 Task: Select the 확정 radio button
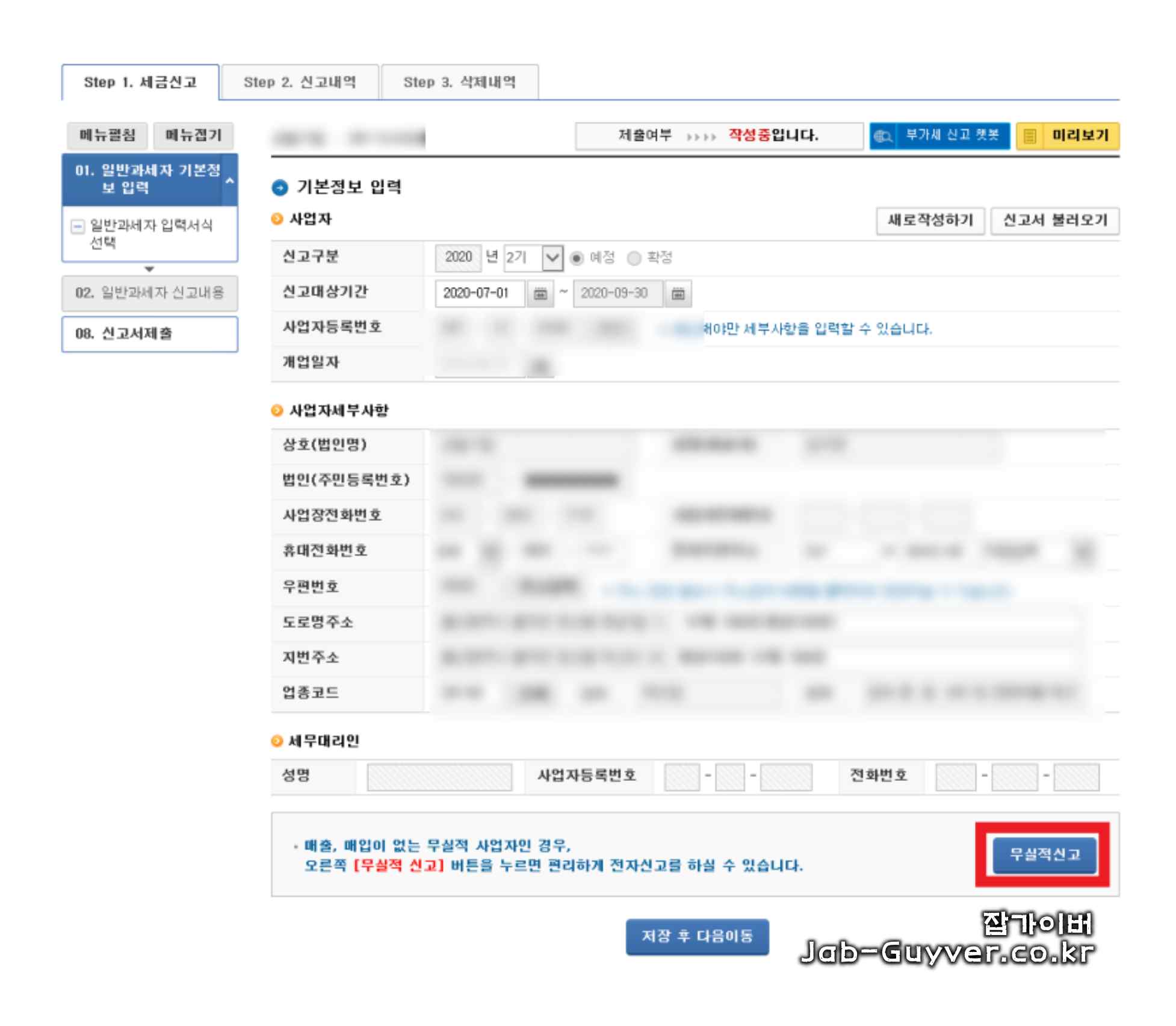click(633, 258)
